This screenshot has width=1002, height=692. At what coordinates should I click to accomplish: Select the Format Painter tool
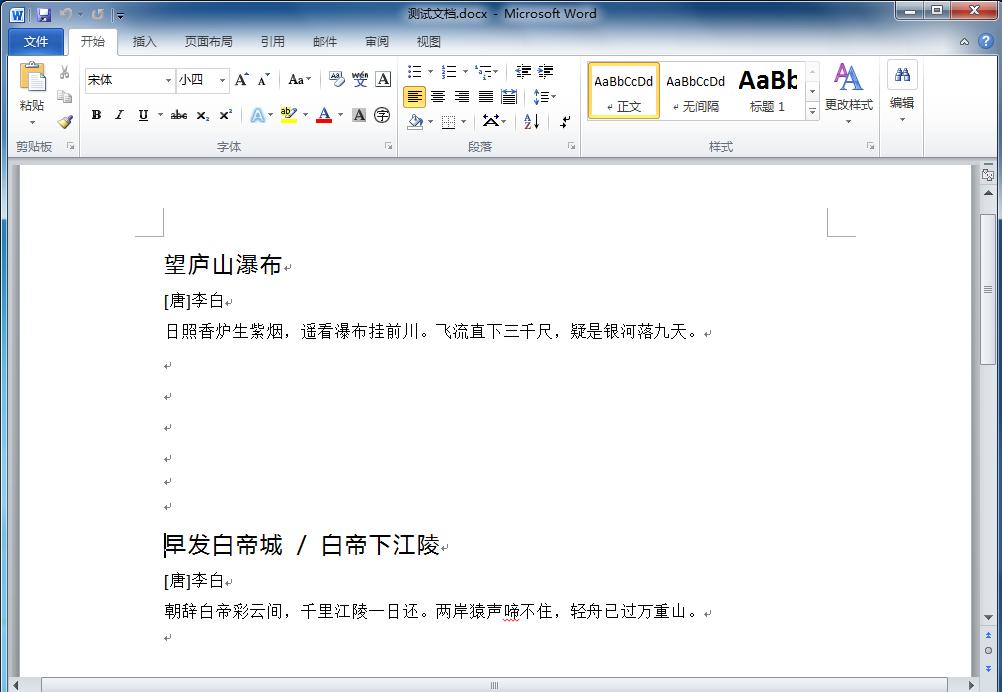(64, 121)
